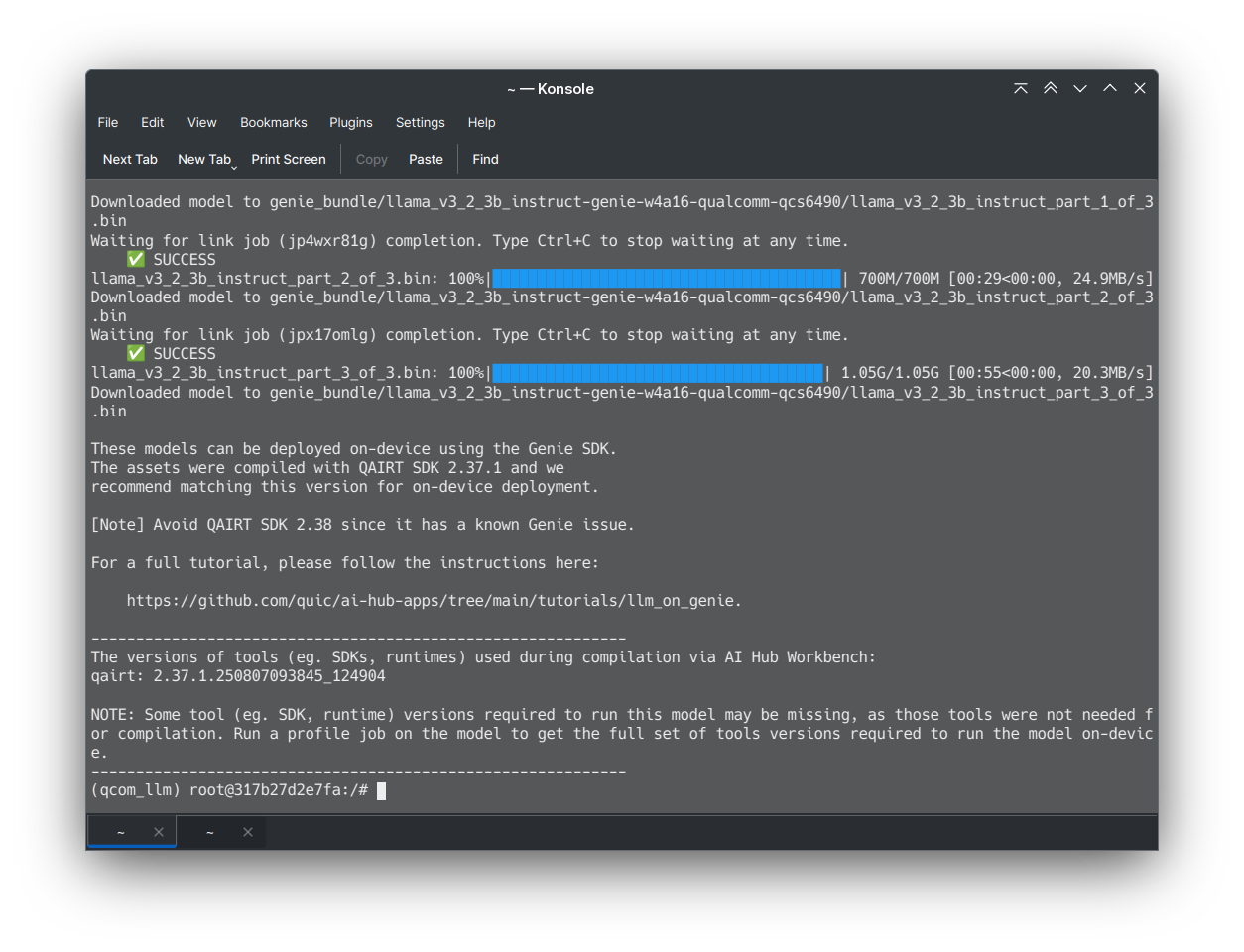
Task: Click the 'The versions of tools' line
Action: (483, 657)
